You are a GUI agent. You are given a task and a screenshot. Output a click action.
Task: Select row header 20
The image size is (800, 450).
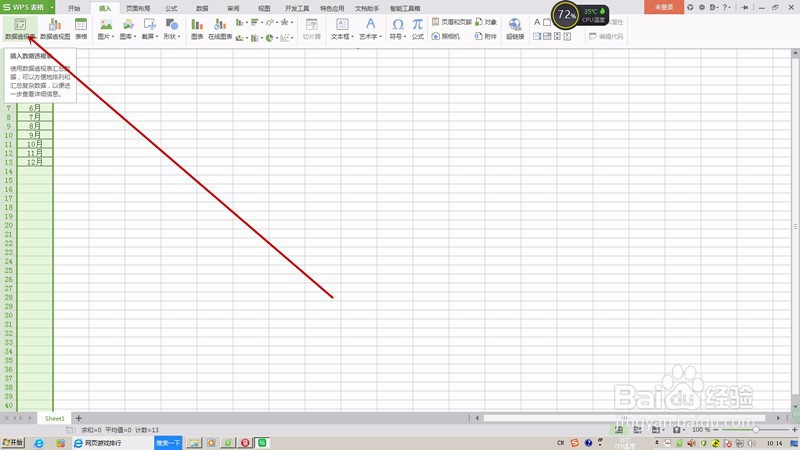[9, 226]
